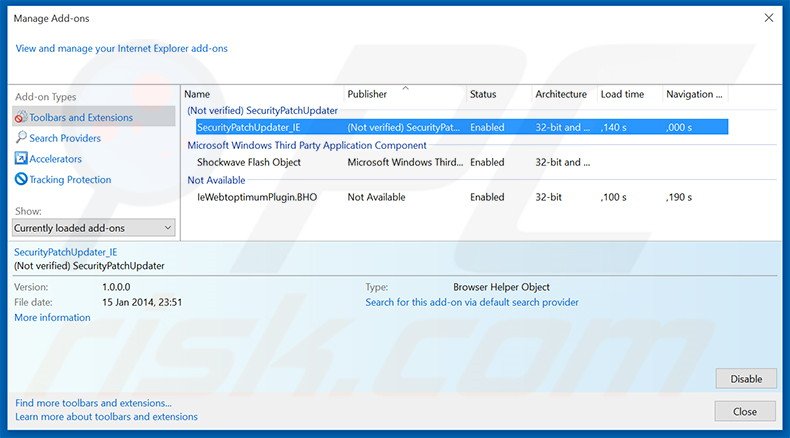This screenshot has width=790, height=438.
Task: Click the Search Providers magnifier icon
Action: coord(21,137)
